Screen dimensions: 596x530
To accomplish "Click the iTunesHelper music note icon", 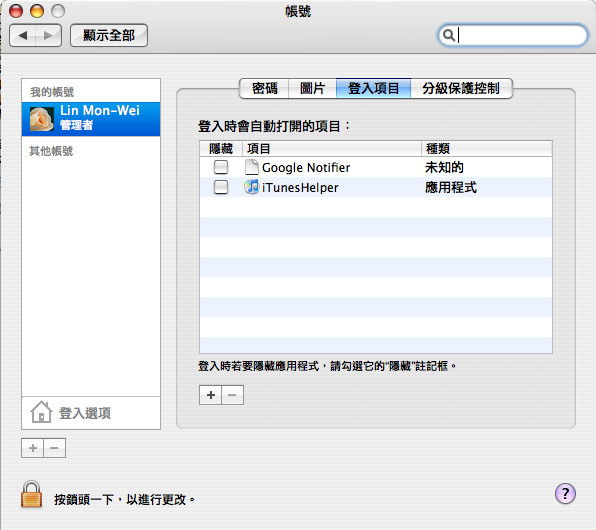I will click(x=252, y=187).
